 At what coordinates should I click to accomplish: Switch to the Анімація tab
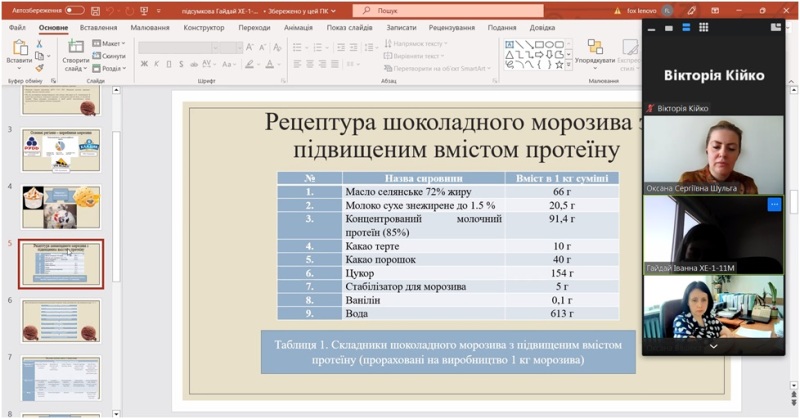tap(298, 28)
